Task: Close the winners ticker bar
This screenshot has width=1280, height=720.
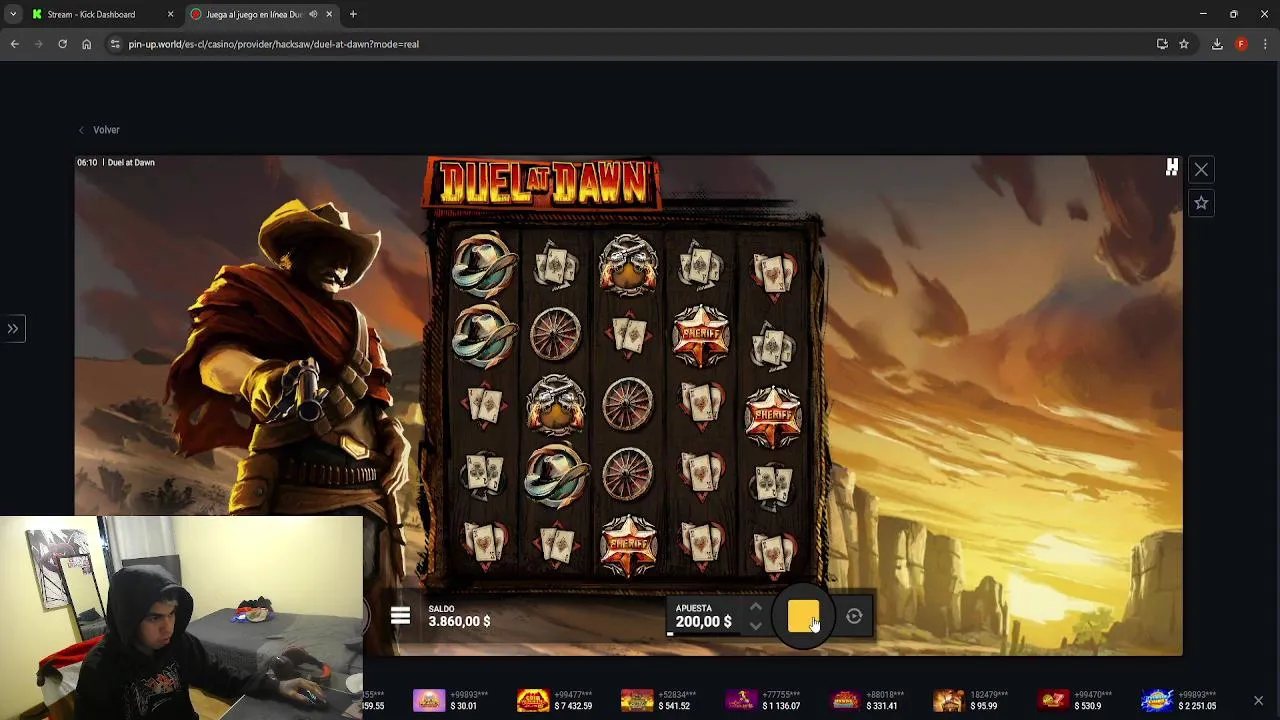Action: click(1258, 700)
